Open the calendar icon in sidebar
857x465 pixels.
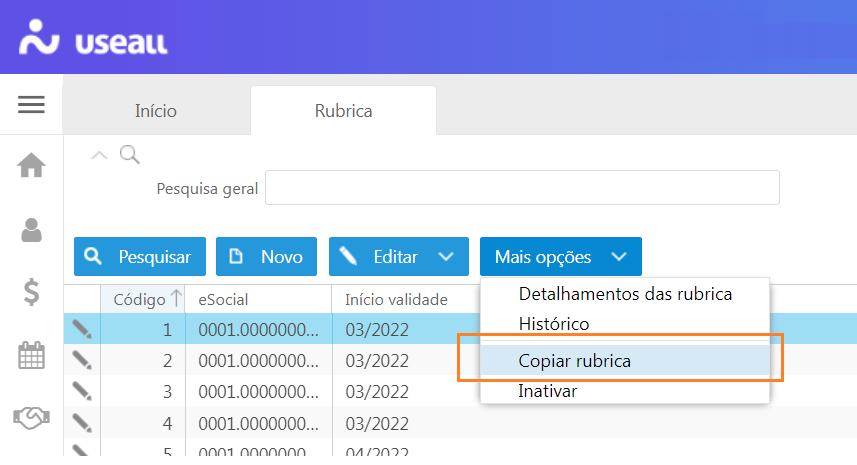[x=31, y=355]
